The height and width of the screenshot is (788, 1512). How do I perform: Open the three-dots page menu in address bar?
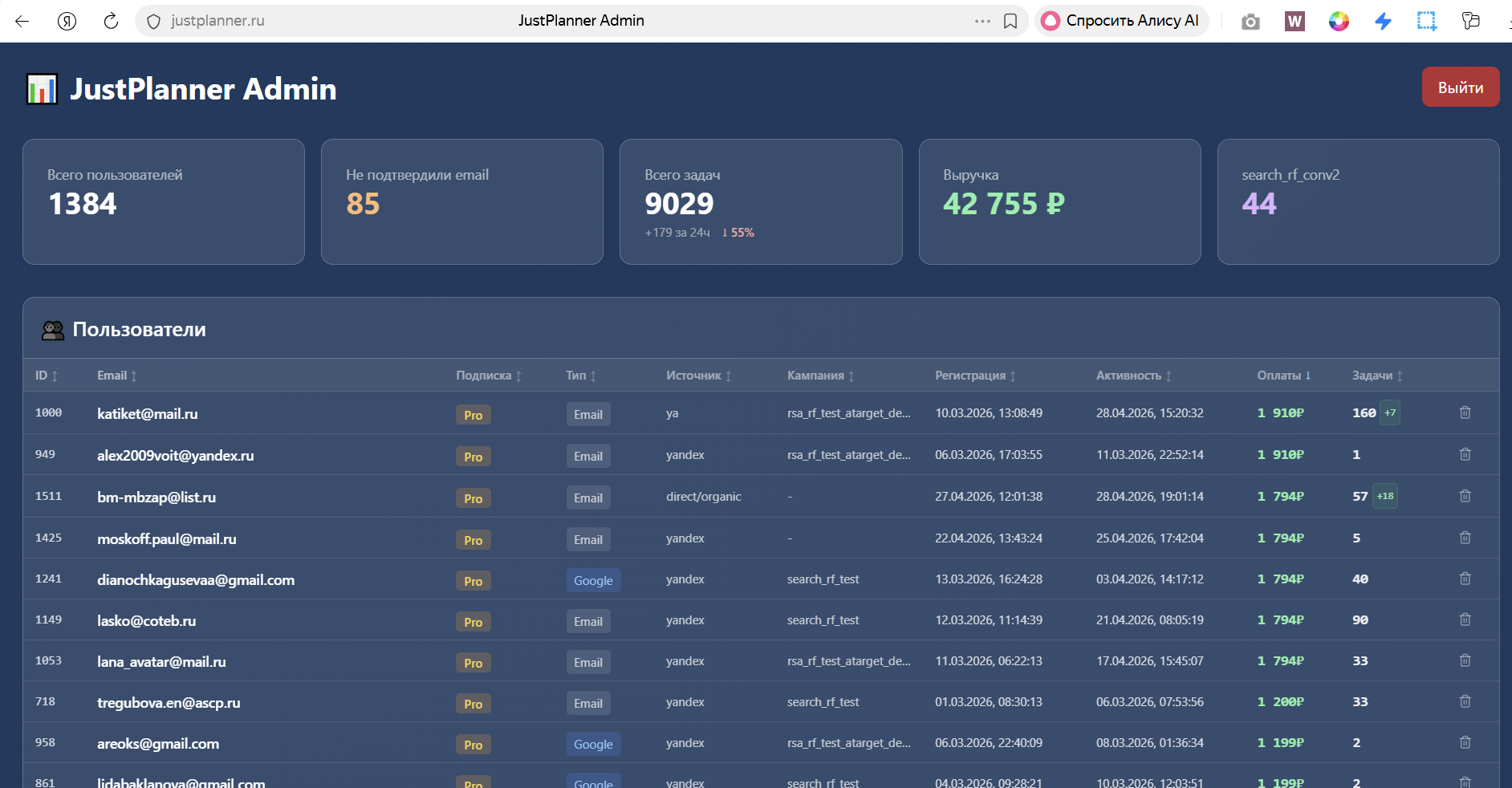point(982,21)
